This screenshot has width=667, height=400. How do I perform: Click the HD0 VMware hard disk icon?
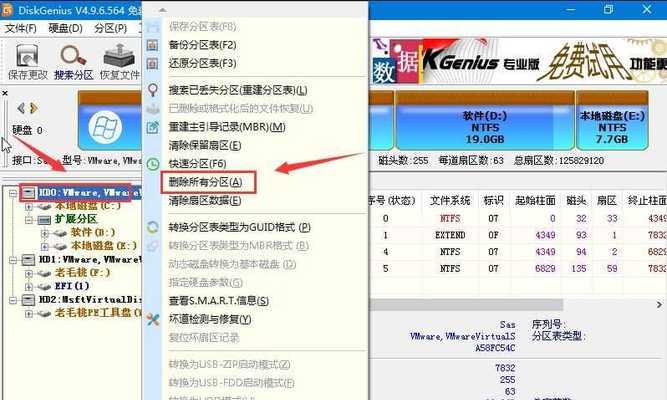tap(28, 194)
